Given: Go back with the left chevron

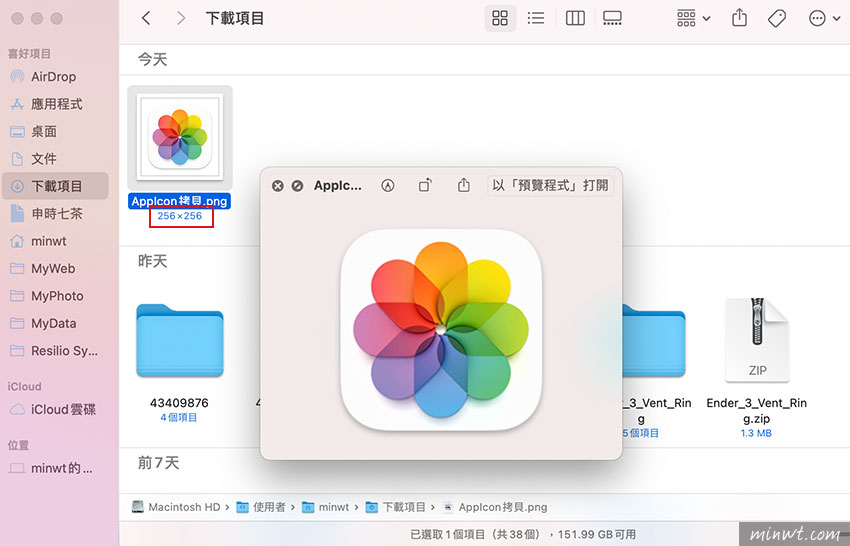Looking at the screenshot, I should (x=146, y=18).
